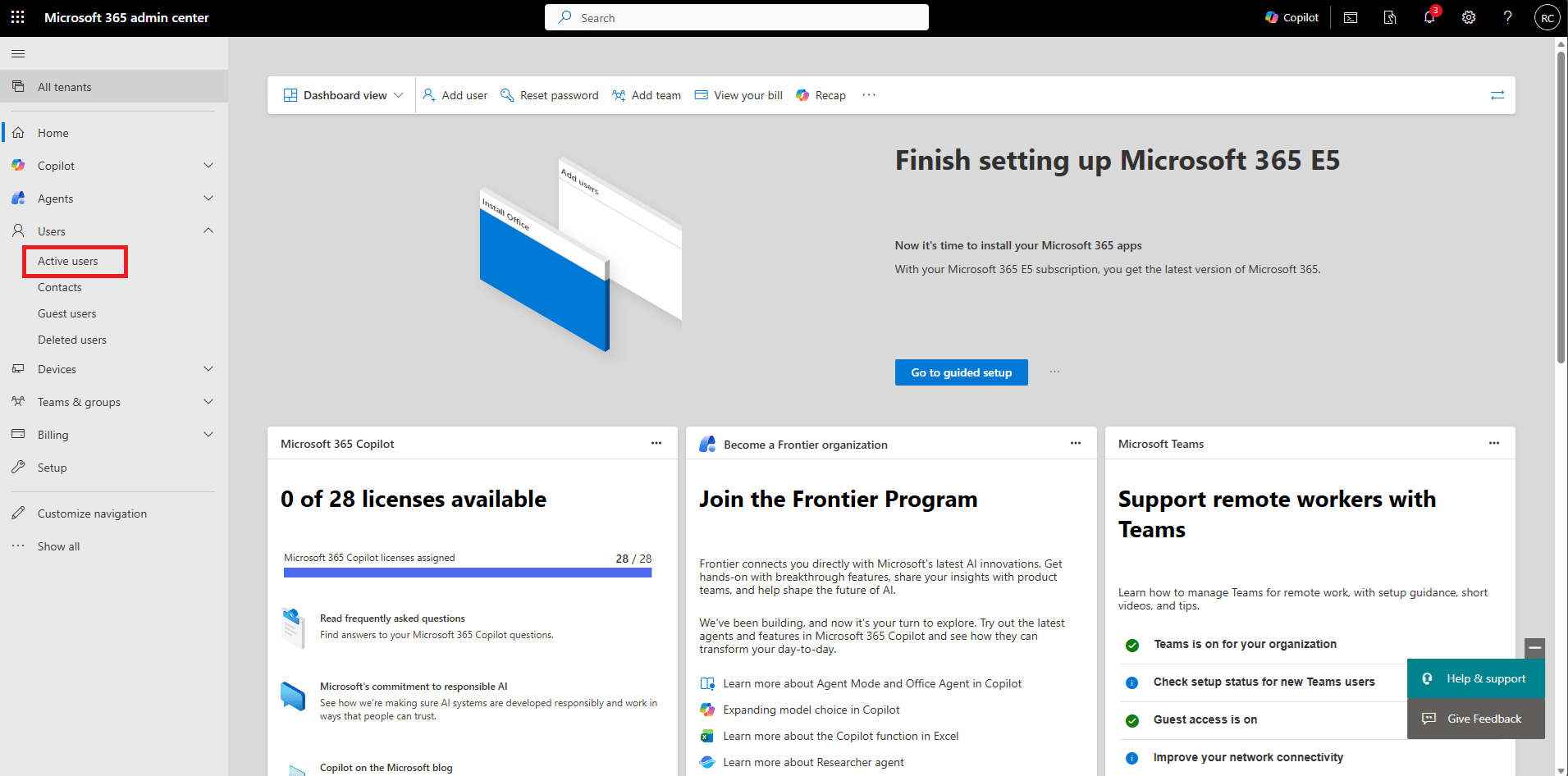Open Deleted users in the sidebar
1568x776 pixels.
(72, 340)
